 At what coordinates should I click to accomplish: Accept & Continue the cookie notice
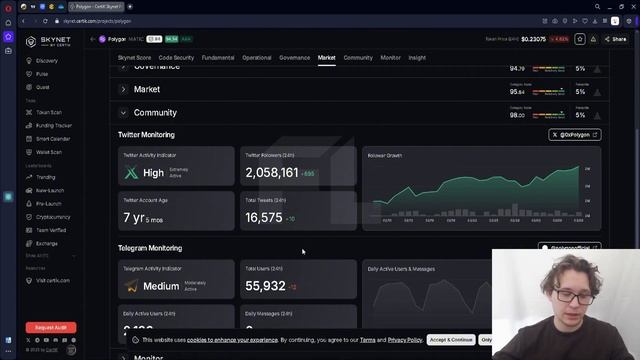pos(451,340)
